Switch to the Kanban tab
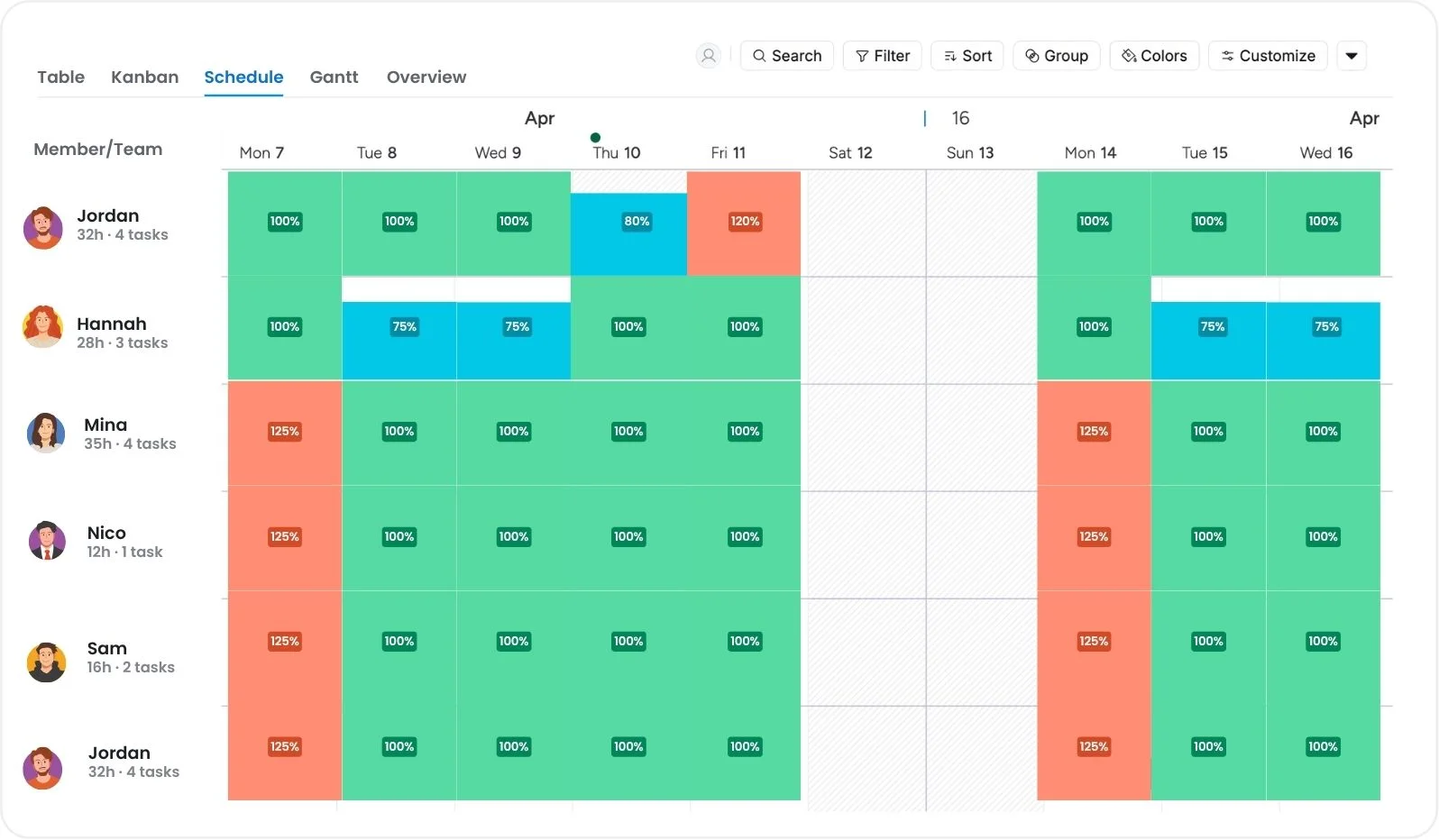The height and width of the screenshot is (840, 1439). [x=145, y=78]
